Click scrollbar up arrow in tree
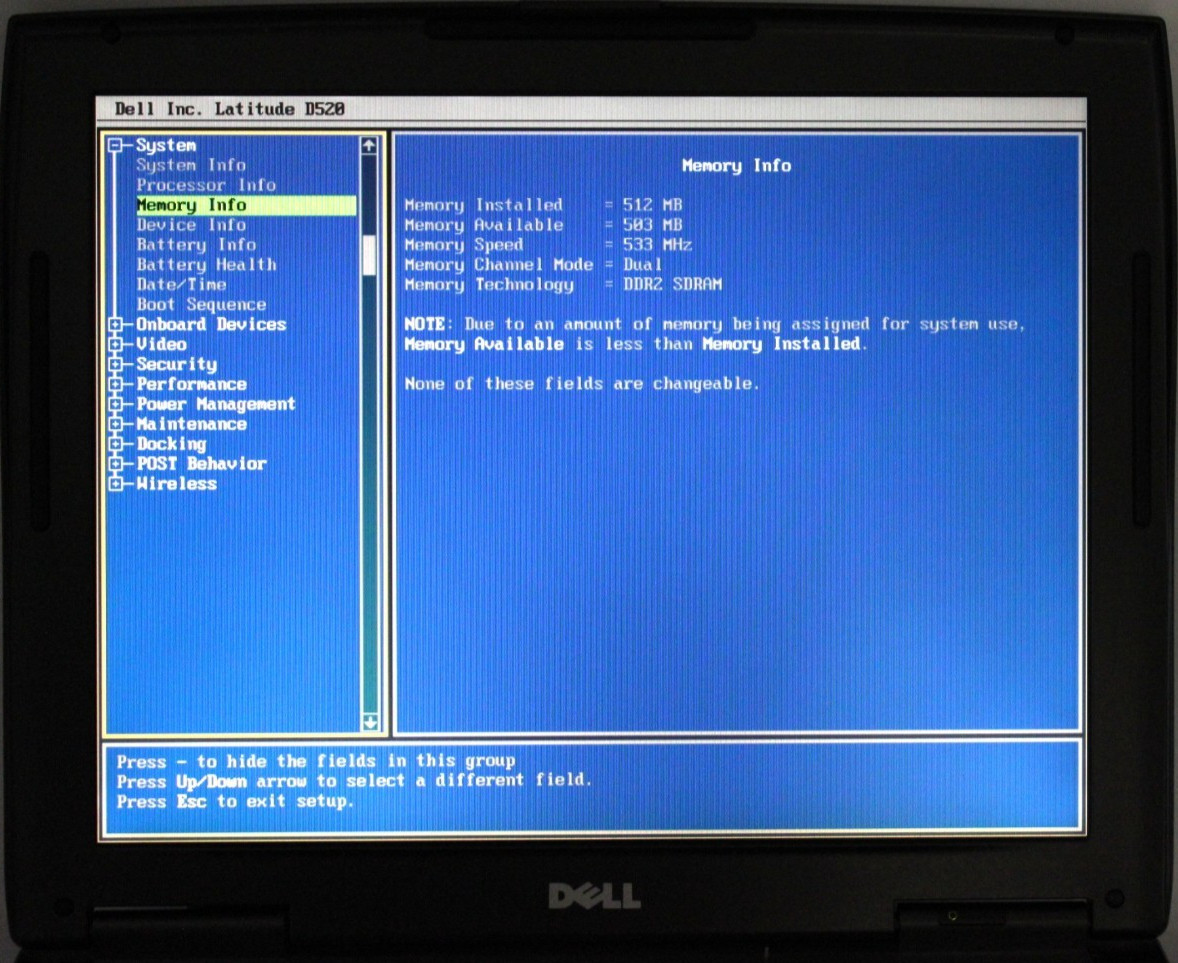 (369, 146)
